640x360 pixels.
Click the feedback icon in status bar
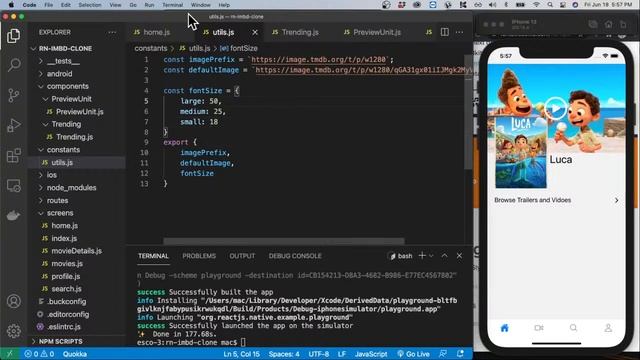click(x=443, y=354)
